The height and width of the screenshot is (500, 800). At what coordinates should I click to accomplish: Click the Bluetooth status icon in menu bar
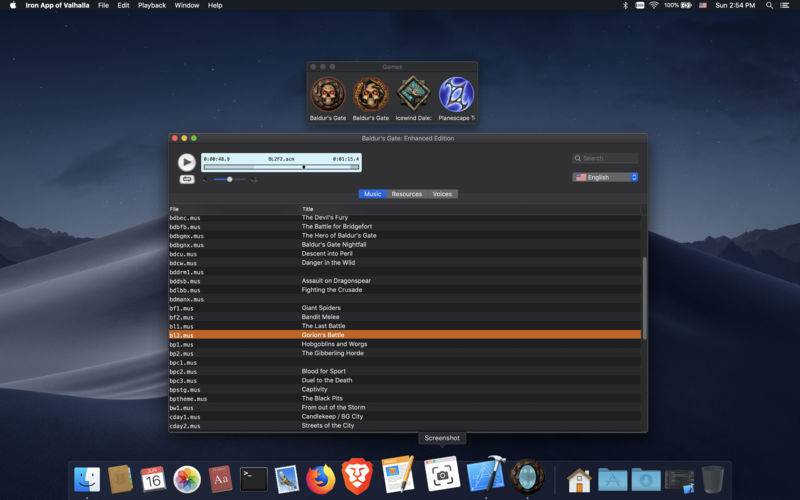(x=625, y=5)
